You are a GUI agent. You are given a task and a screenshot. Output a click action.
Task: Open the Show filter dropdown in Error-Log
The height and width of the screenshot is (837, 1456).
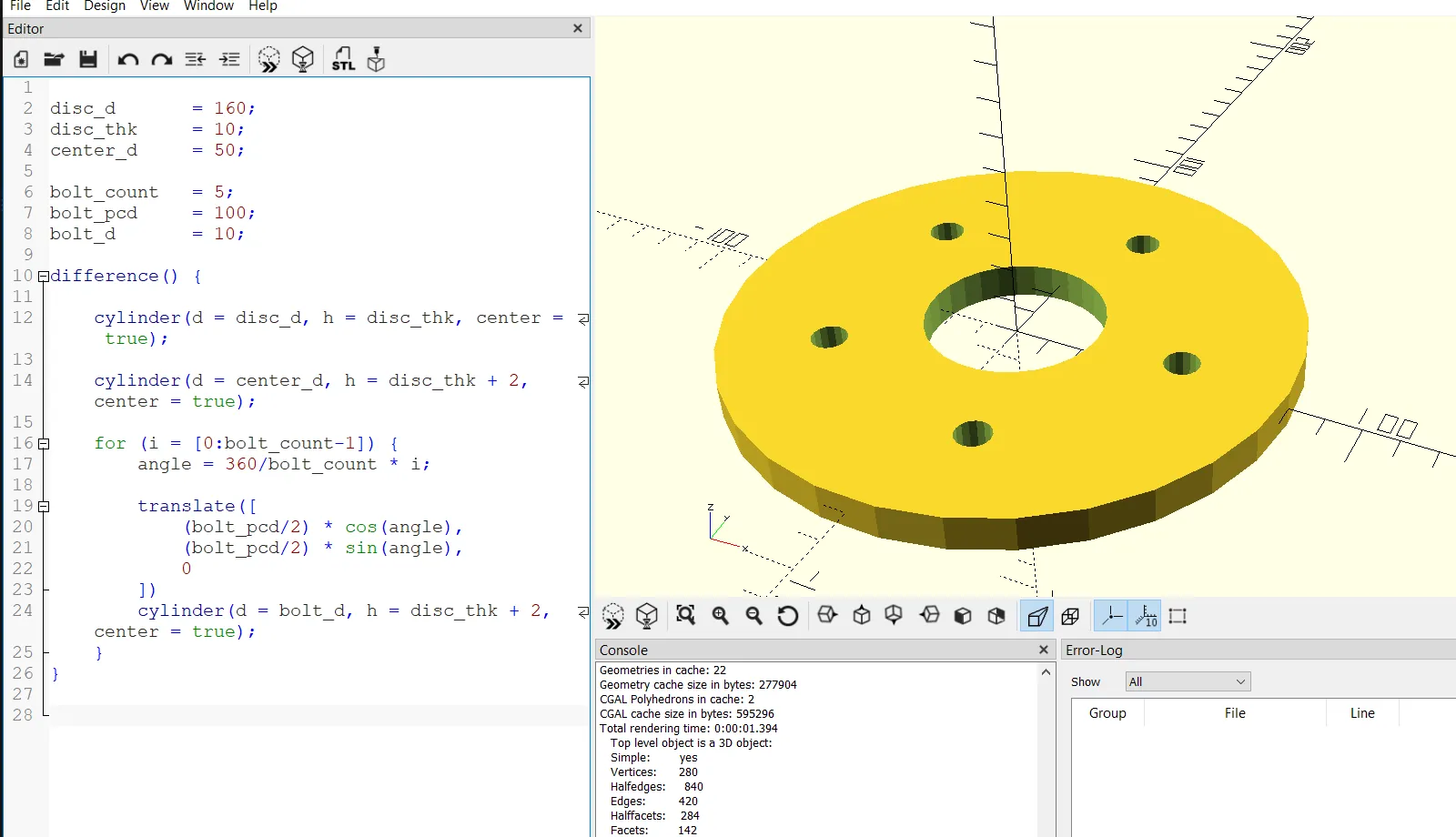(1188, 681)
